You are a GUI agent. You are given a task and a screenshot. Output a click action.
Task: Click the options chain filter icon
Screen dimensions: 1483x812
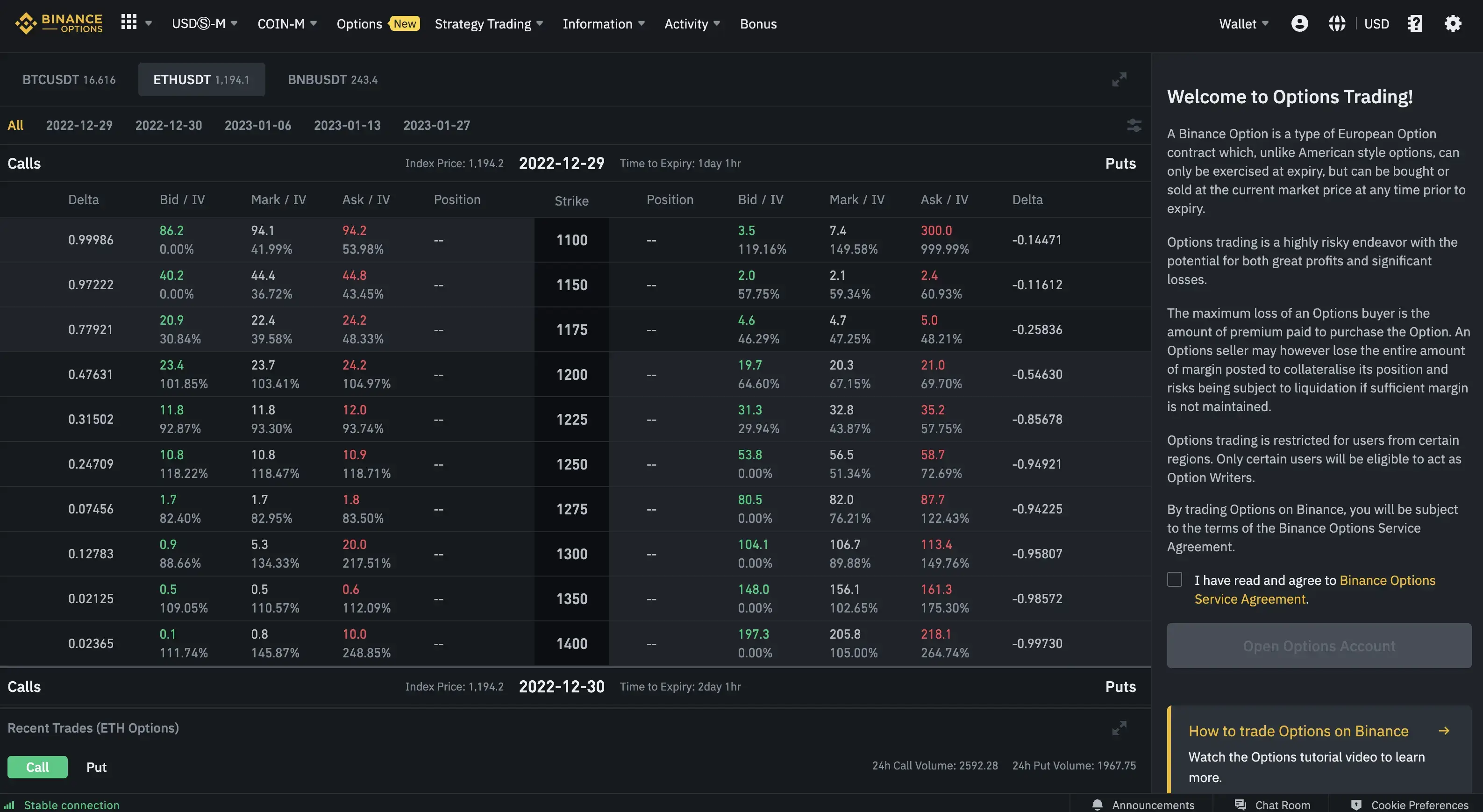pos(1134,125)
